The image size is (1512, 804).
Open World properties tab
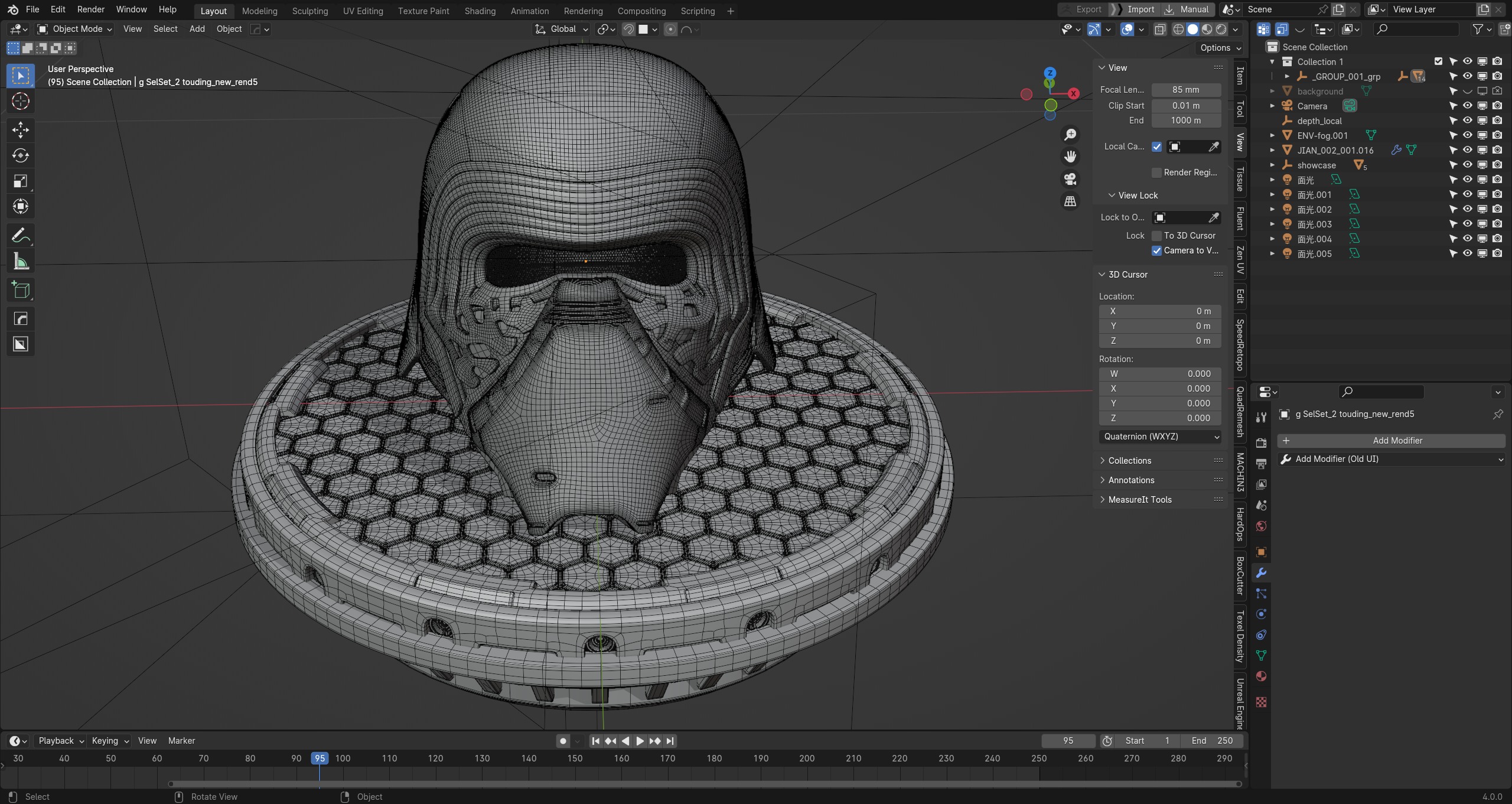[x=1261, y=526]
